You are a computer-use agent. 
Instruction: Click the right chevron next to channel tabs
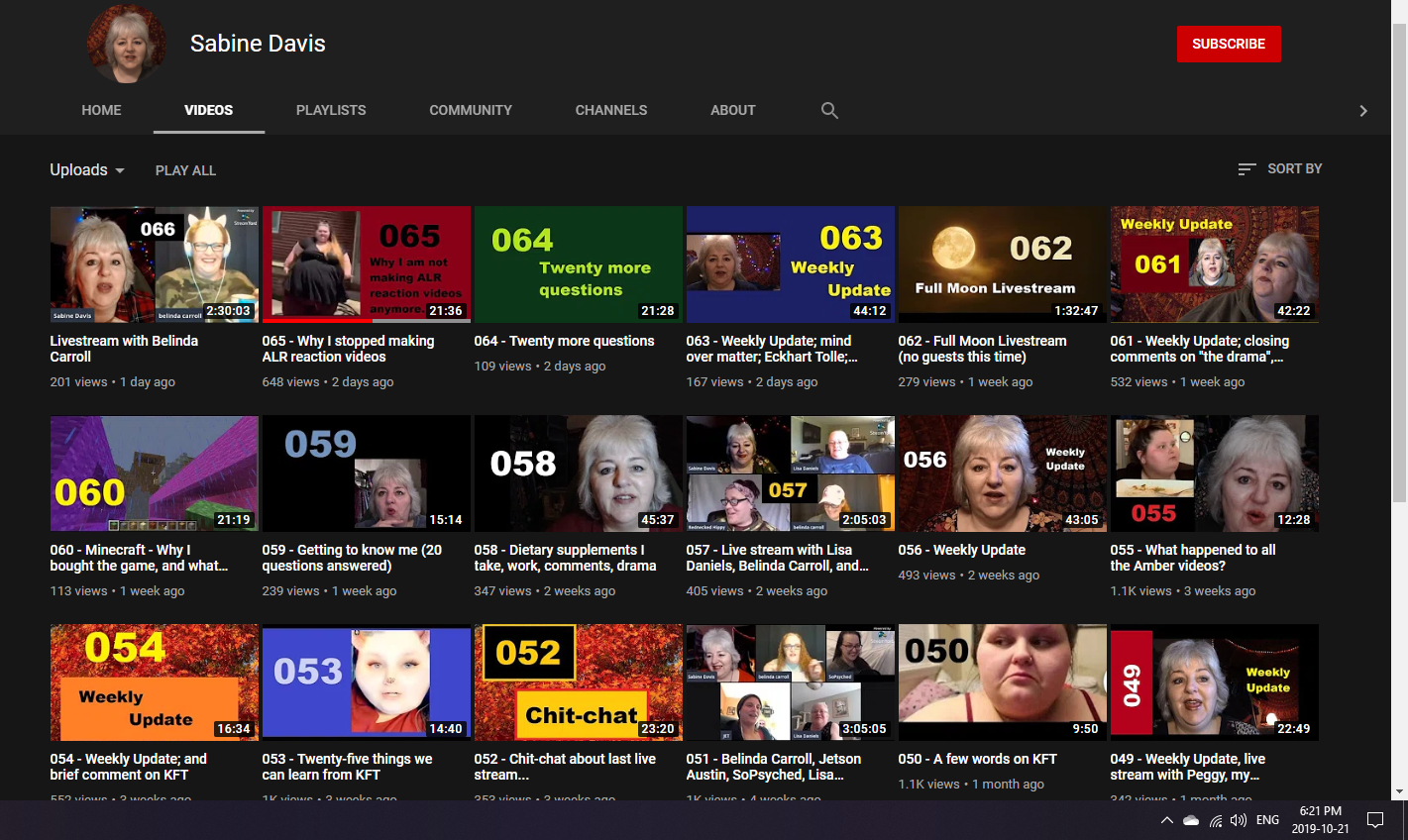pos(1363,111)
